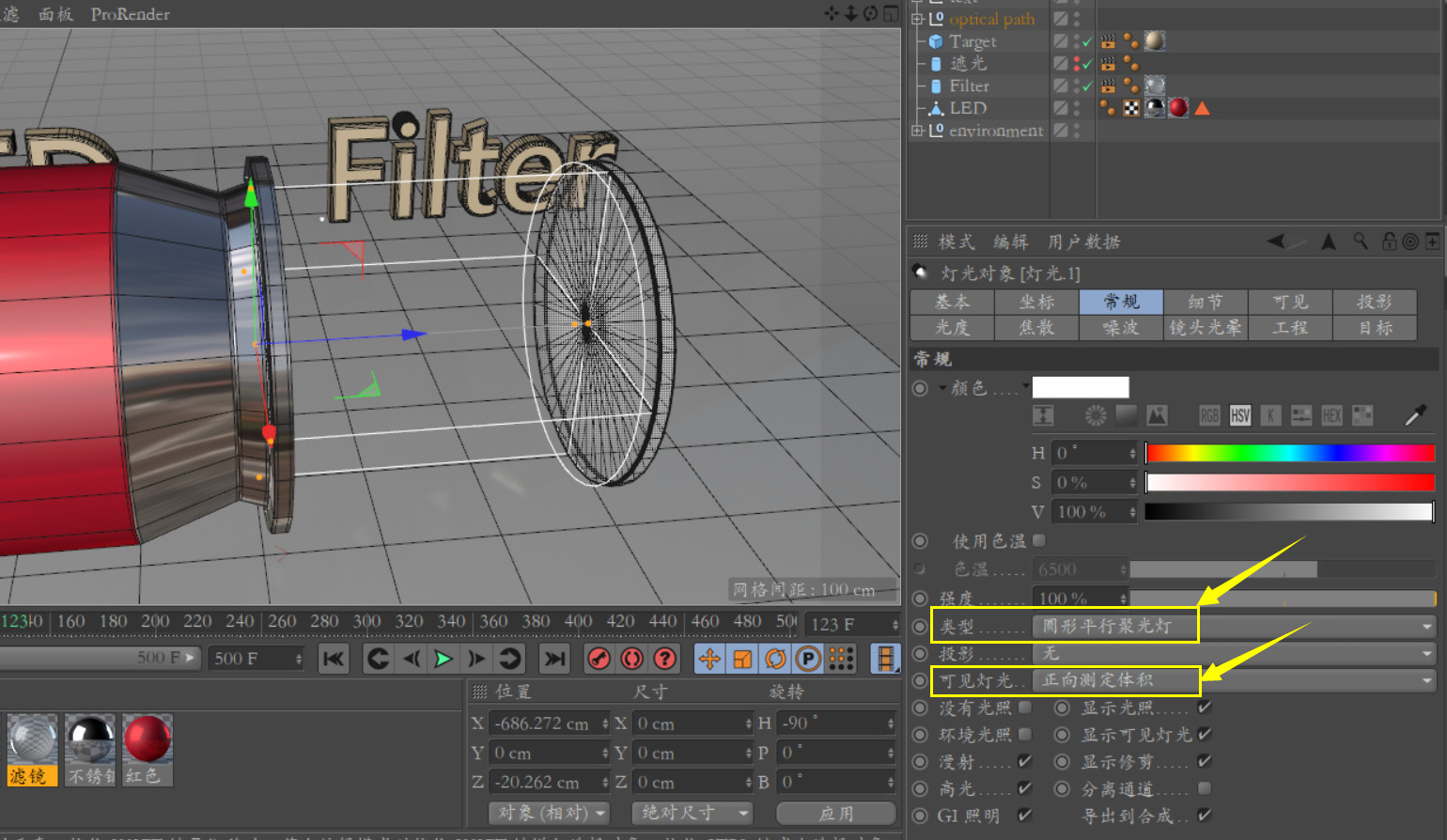Open the color wheel mode icon
Viewport: 1447px width, 840px height.
pos(1096,415)
